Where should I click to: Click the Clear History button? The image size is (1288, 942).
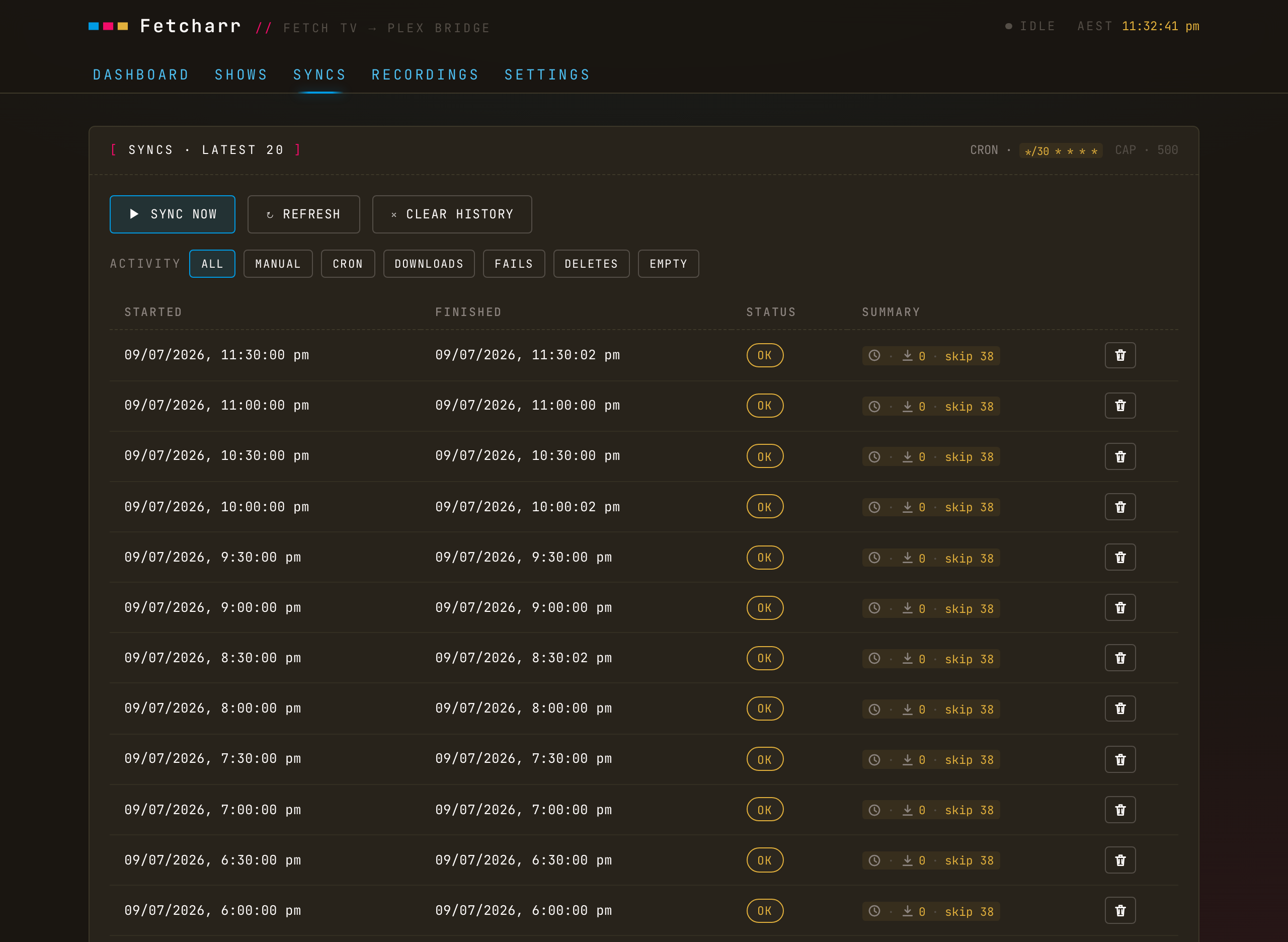452,214
